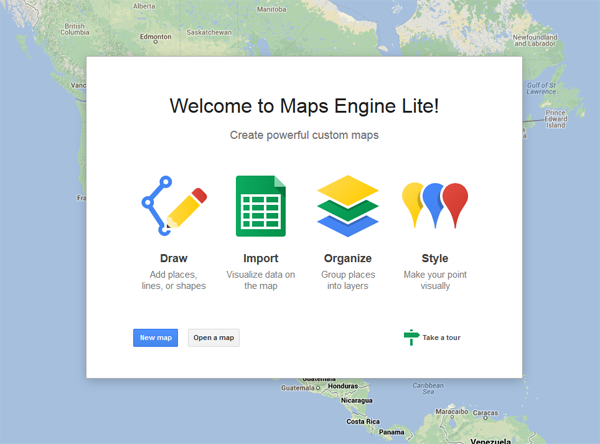
Task: Click the Style map pins icon
Action: coord(435,206)
